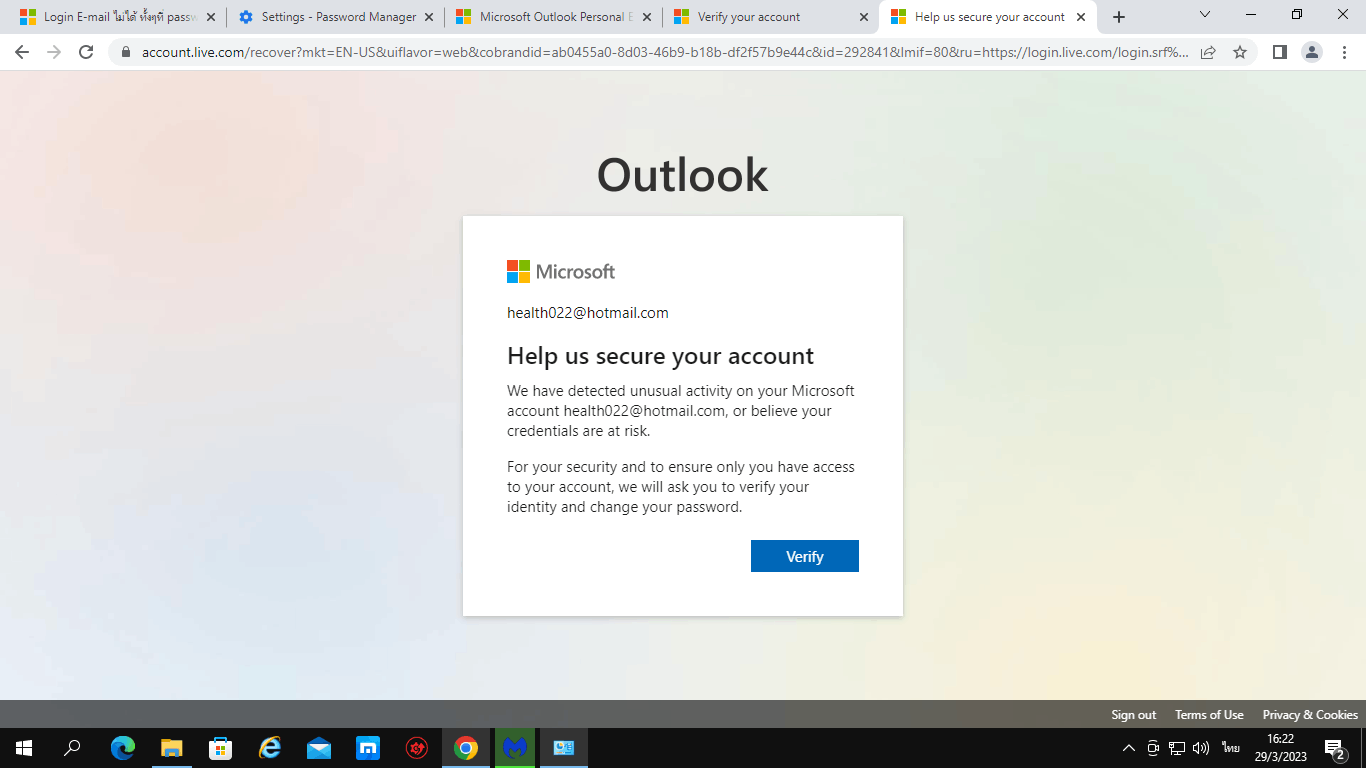
Task: Go back to the previous page
Action: pos(22,52)
